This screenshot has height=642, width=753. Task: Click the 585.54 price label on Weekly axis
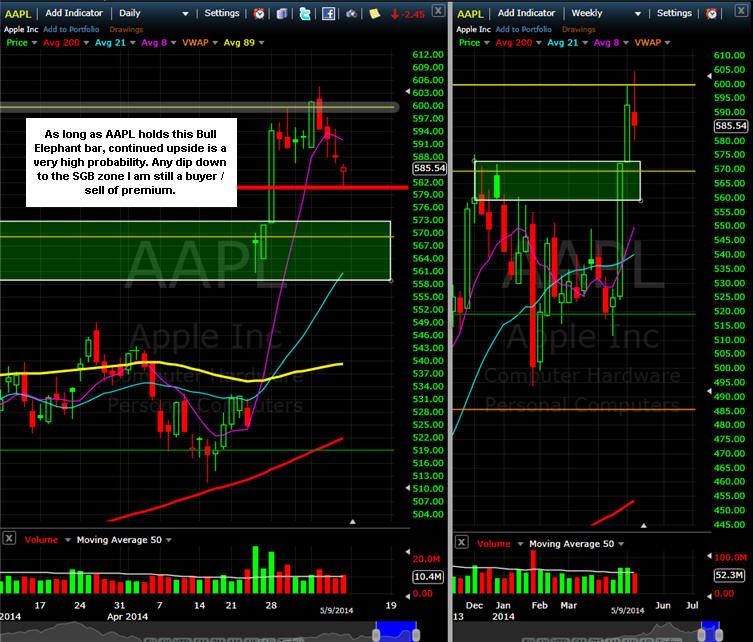coord(731,126)
